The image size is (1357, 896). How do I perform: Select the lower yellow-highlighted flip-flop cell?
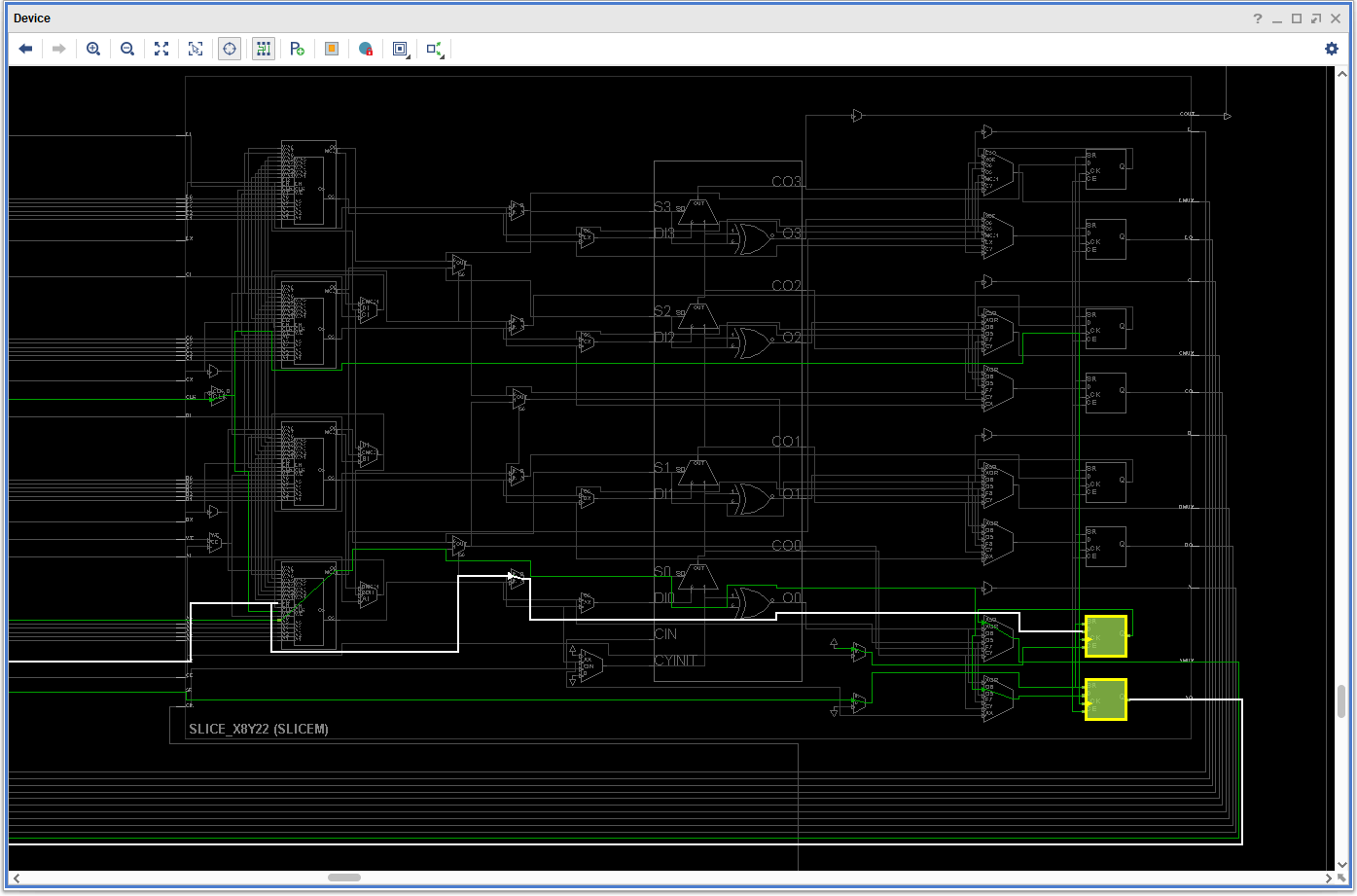[x=1106, y=699]
